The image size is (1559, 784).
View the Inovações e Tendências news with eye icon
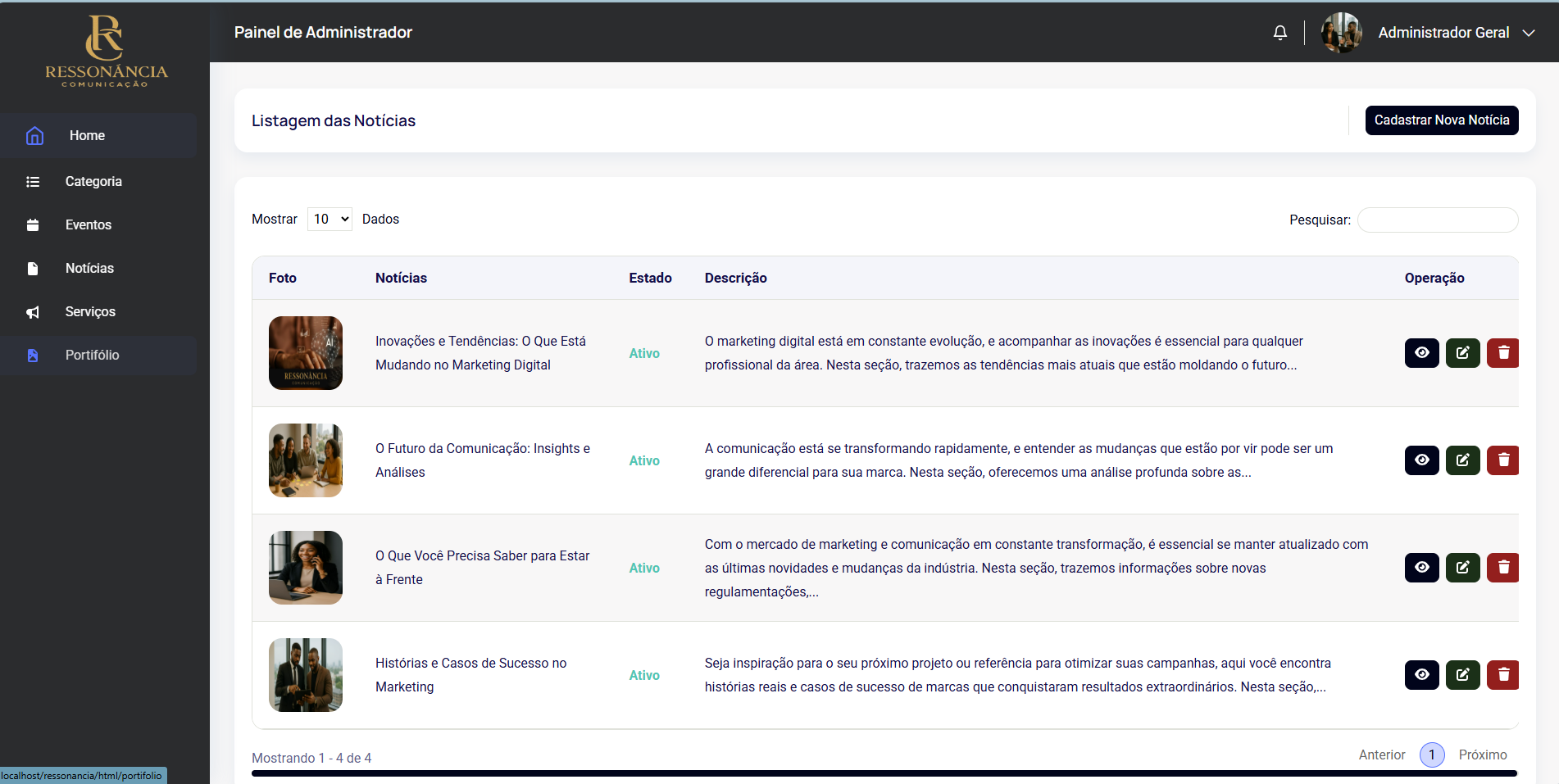pos(1421,353)
